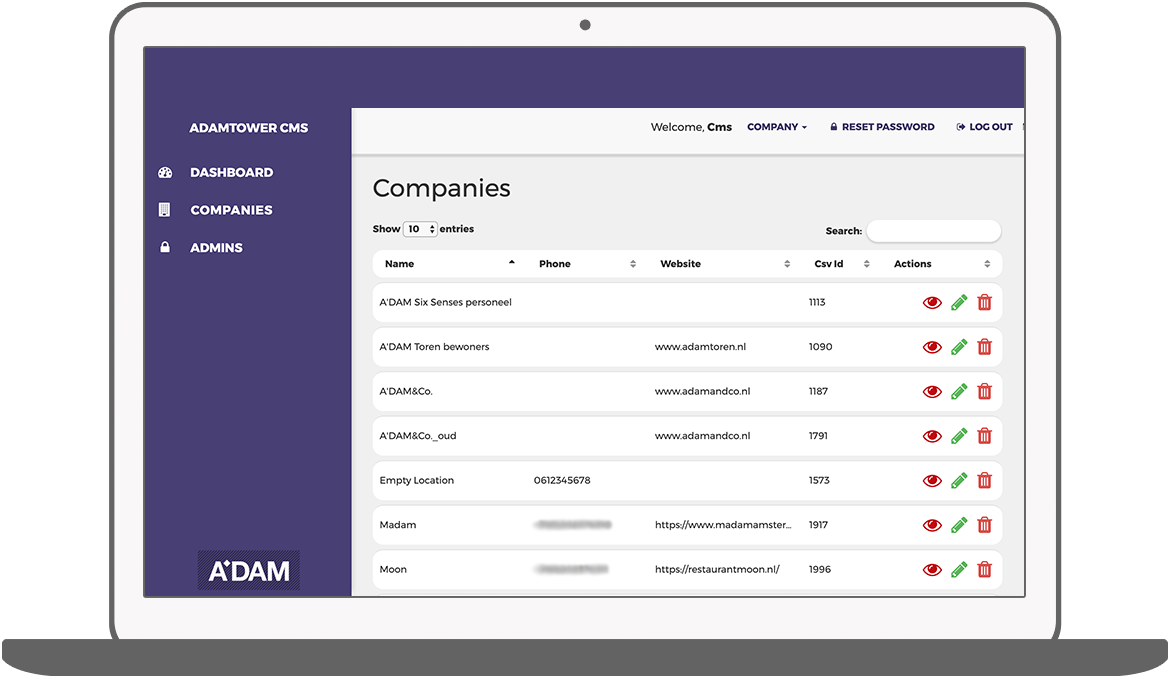
Task: Delete the A'DAM&Co. row with Csv Id 1187
Action: (x=985, y=392)
